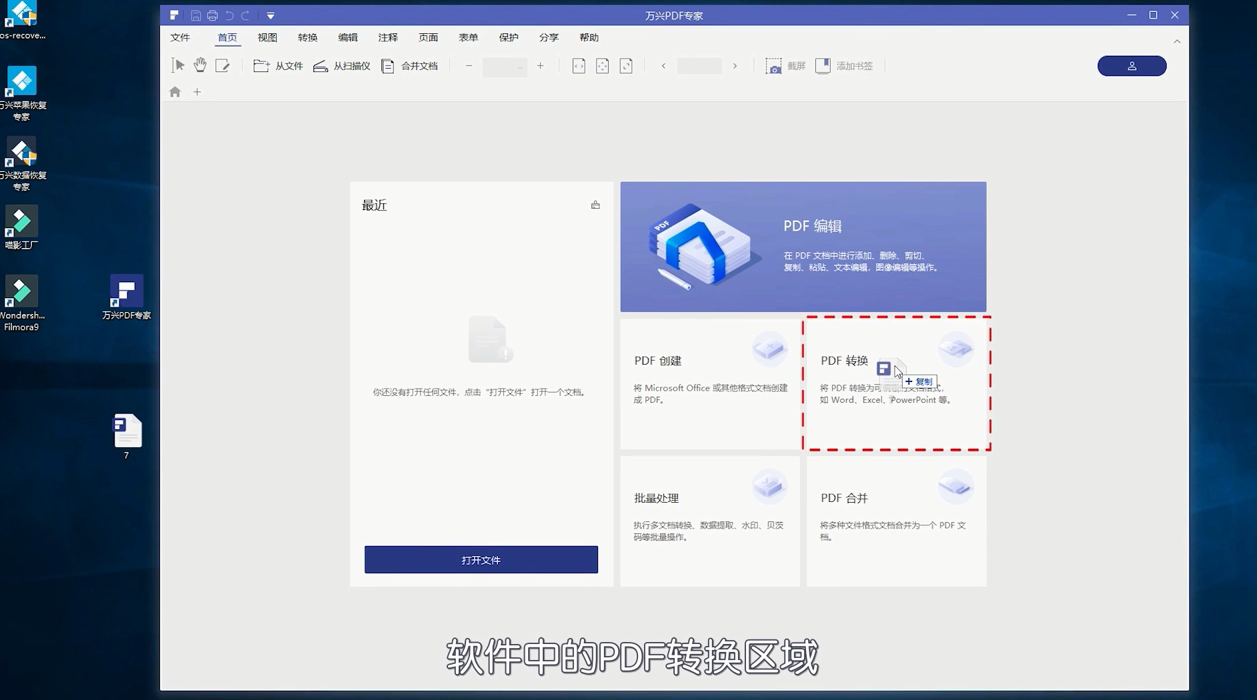
Task: Open 合并文档 merge documents tool
Action: coord(410,66)
